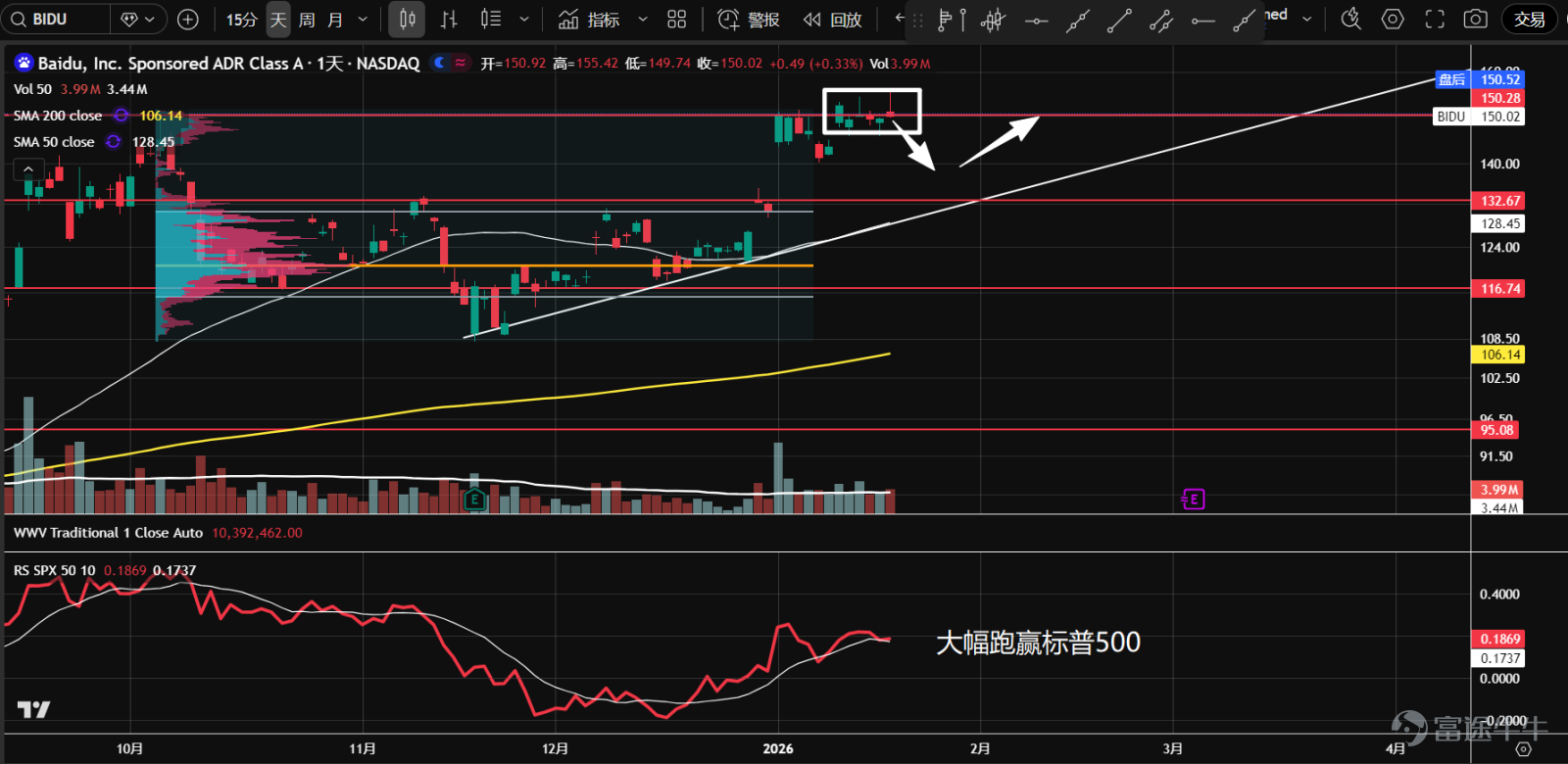Open the quick search lightning icon
This screenshot has height=764, width=1568.
coord(1350,19)
